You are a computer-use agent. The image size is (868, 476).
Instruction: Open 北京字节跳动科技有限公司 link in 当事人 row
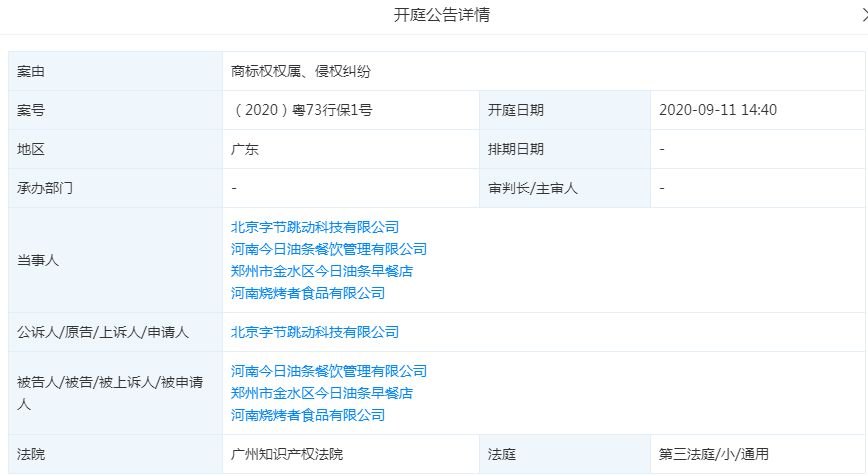point(314,227)
